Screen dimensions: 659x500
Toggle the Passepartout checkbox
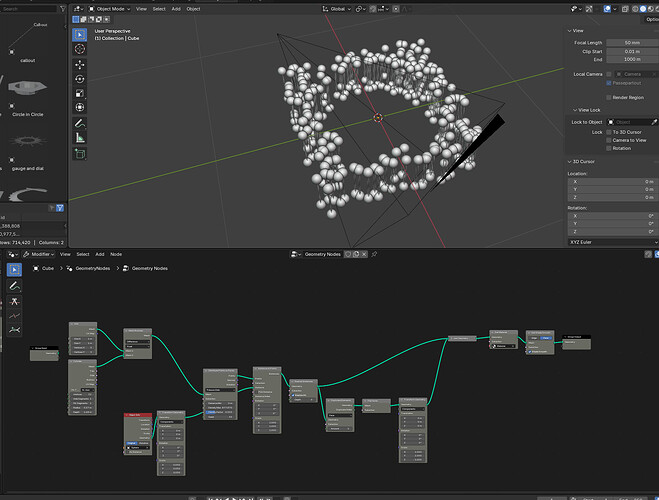click(x=609, y=83)
